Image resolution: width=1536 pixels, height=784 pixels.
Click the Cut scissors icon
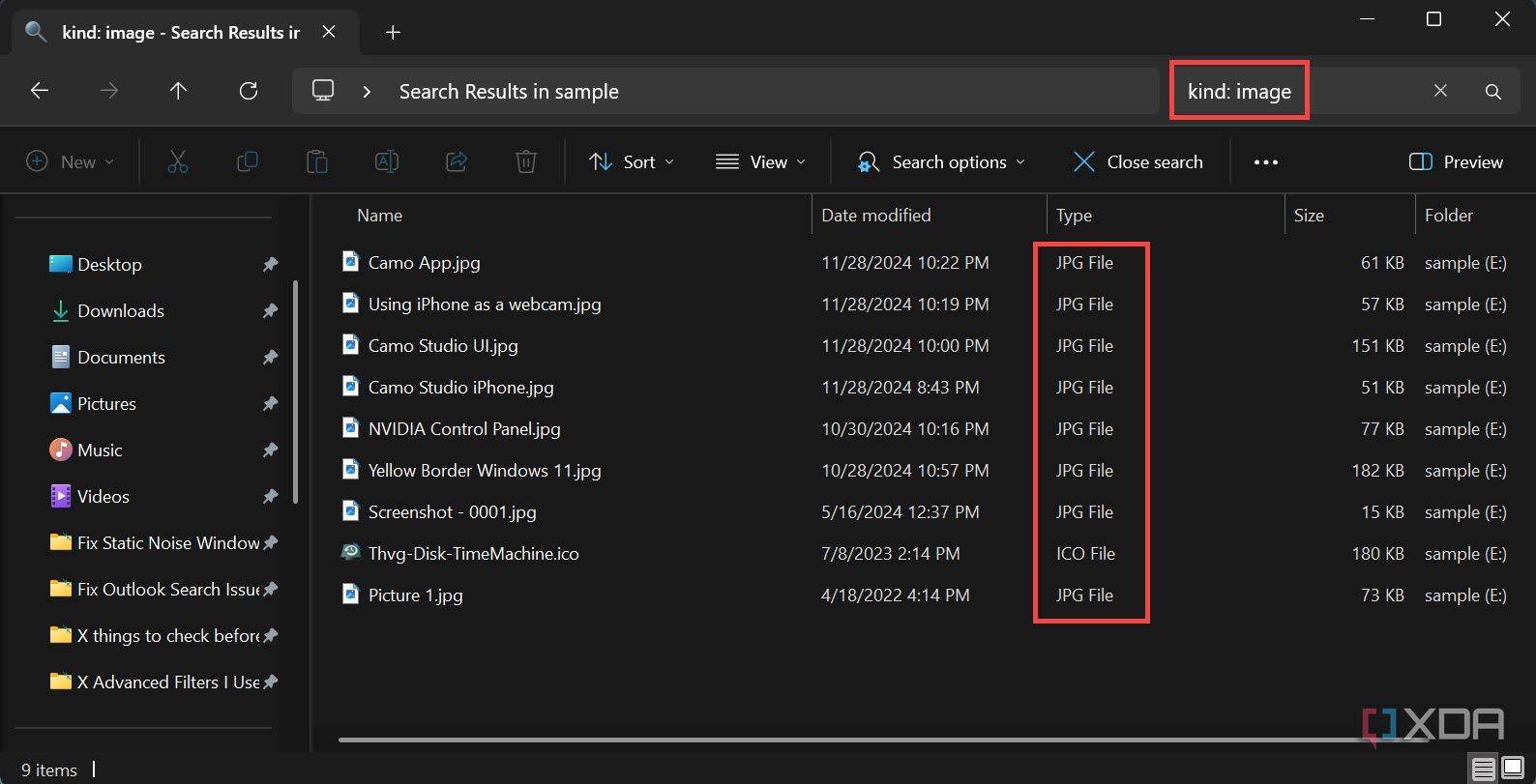[x=178, y=161]
